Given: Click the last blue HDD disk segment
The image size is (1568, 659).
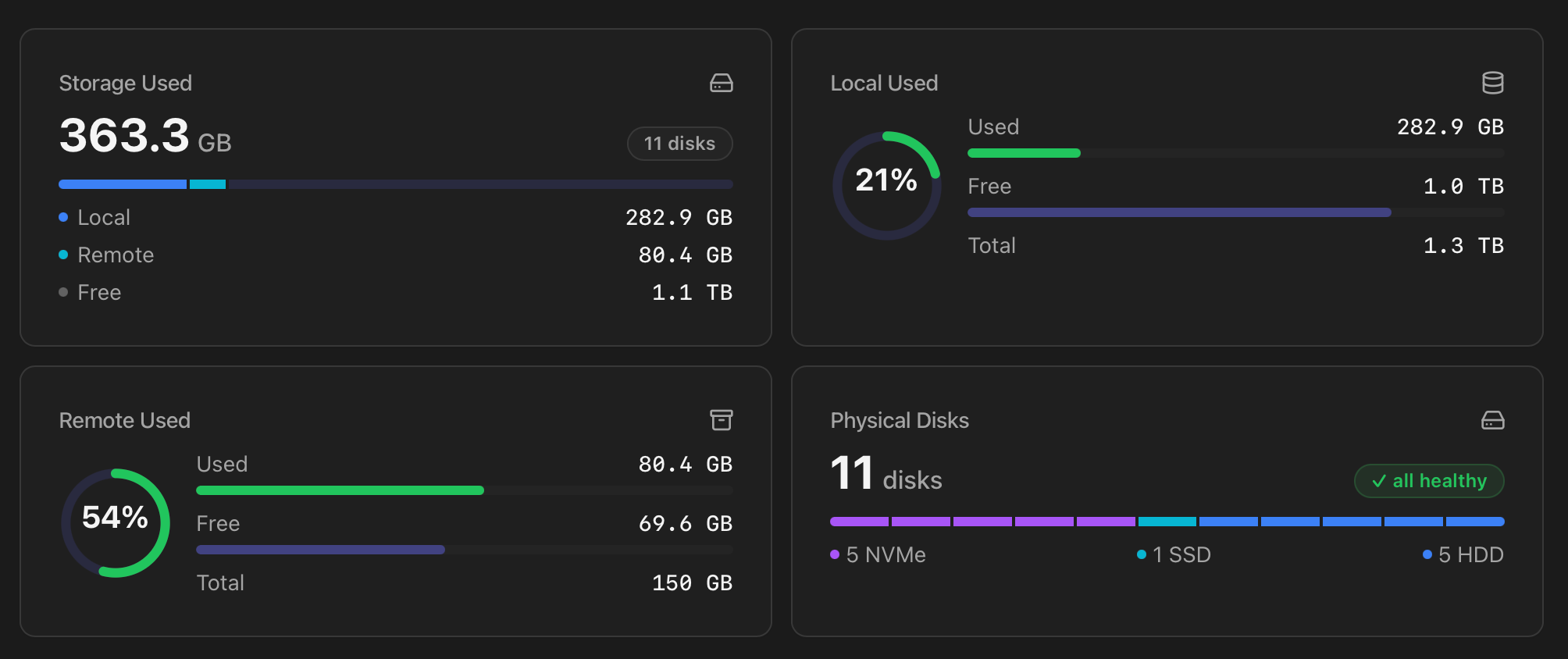Looking at the screenshot, I should 1475,522.
